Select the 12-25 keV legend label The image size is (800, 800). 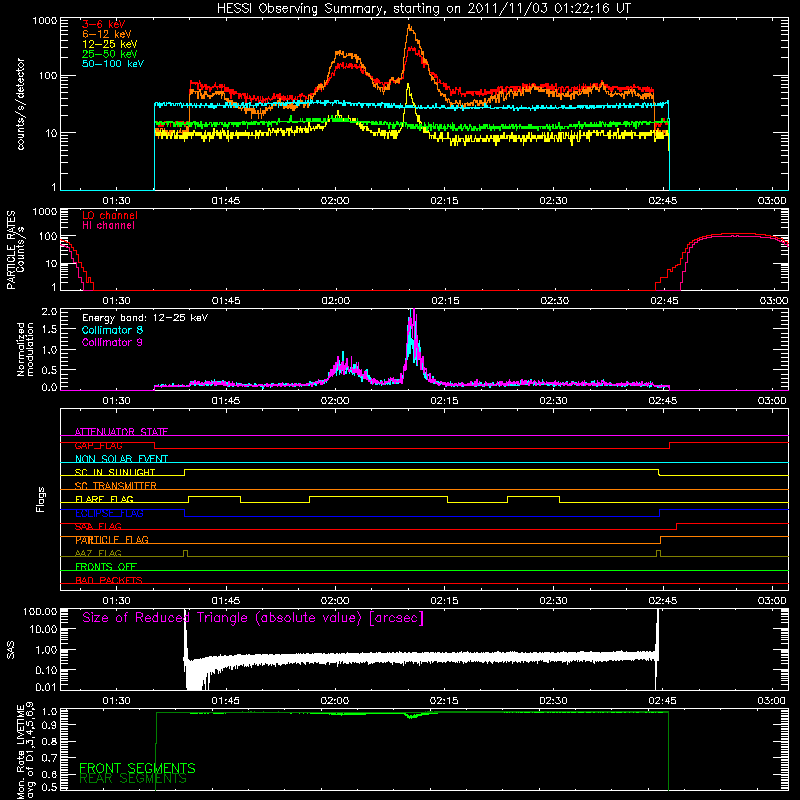pos(110,44)
